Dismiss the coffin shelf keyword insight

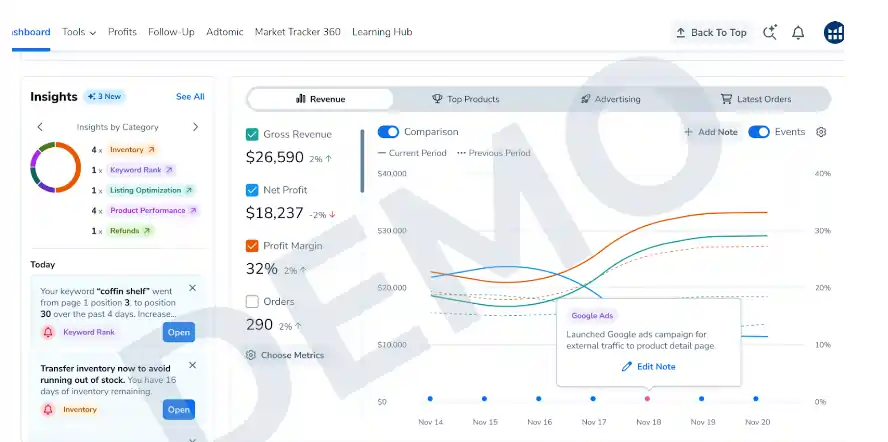click(193, 288)
